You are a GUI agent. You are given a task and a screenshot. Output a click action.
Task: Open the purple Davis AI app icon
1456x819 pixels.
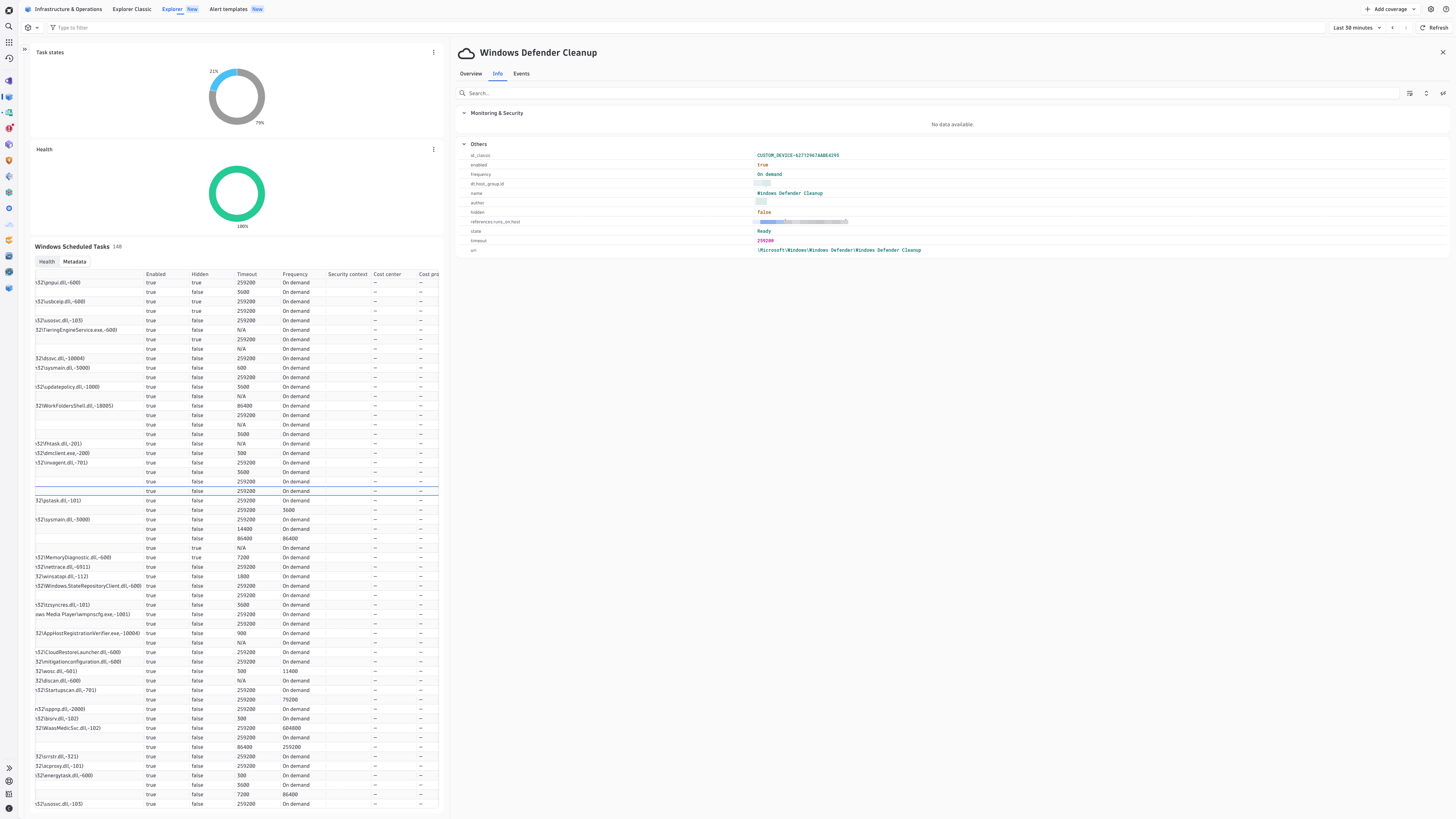[9, 81]
